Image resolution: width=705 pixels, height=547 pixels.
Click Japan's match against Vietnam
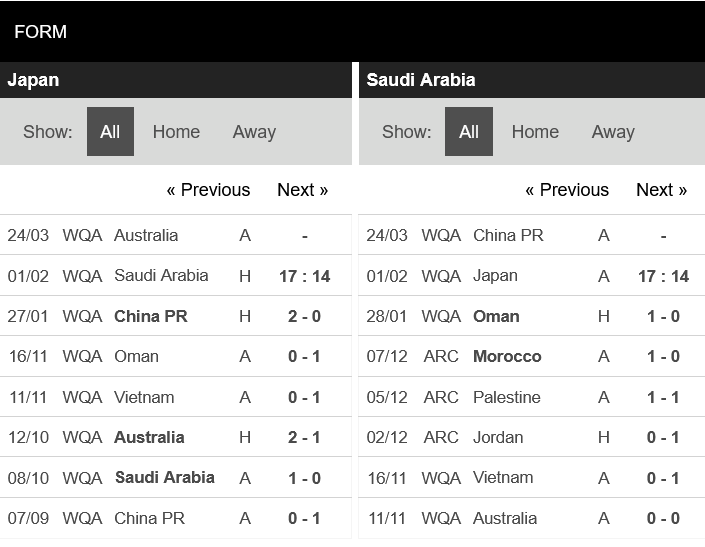[x=144, y=397]
